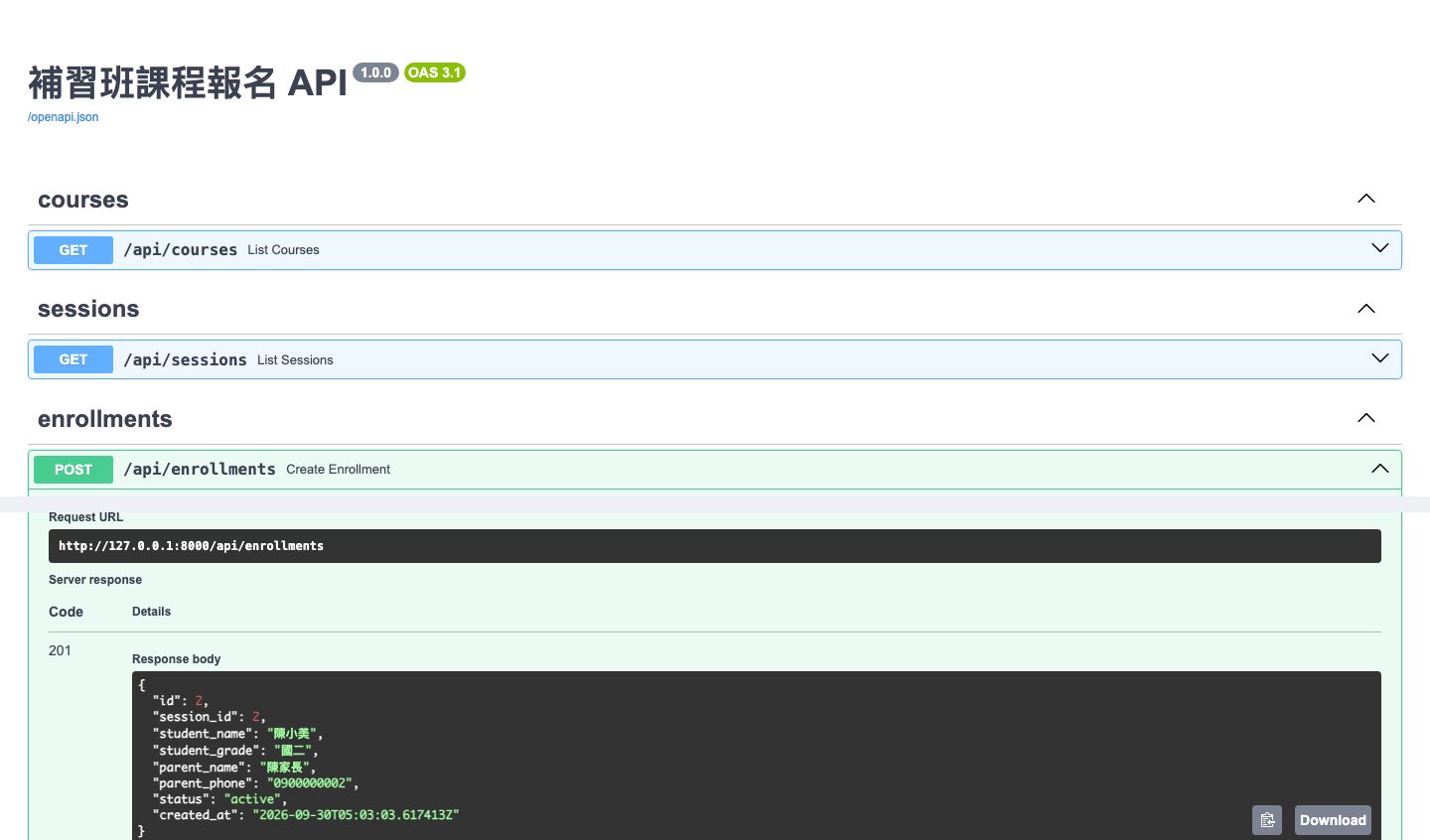Image resolution: width=1430 pixels, height=840 pixels.
Task: Click the 1.0.0 version badge
Action: [375, 72]
